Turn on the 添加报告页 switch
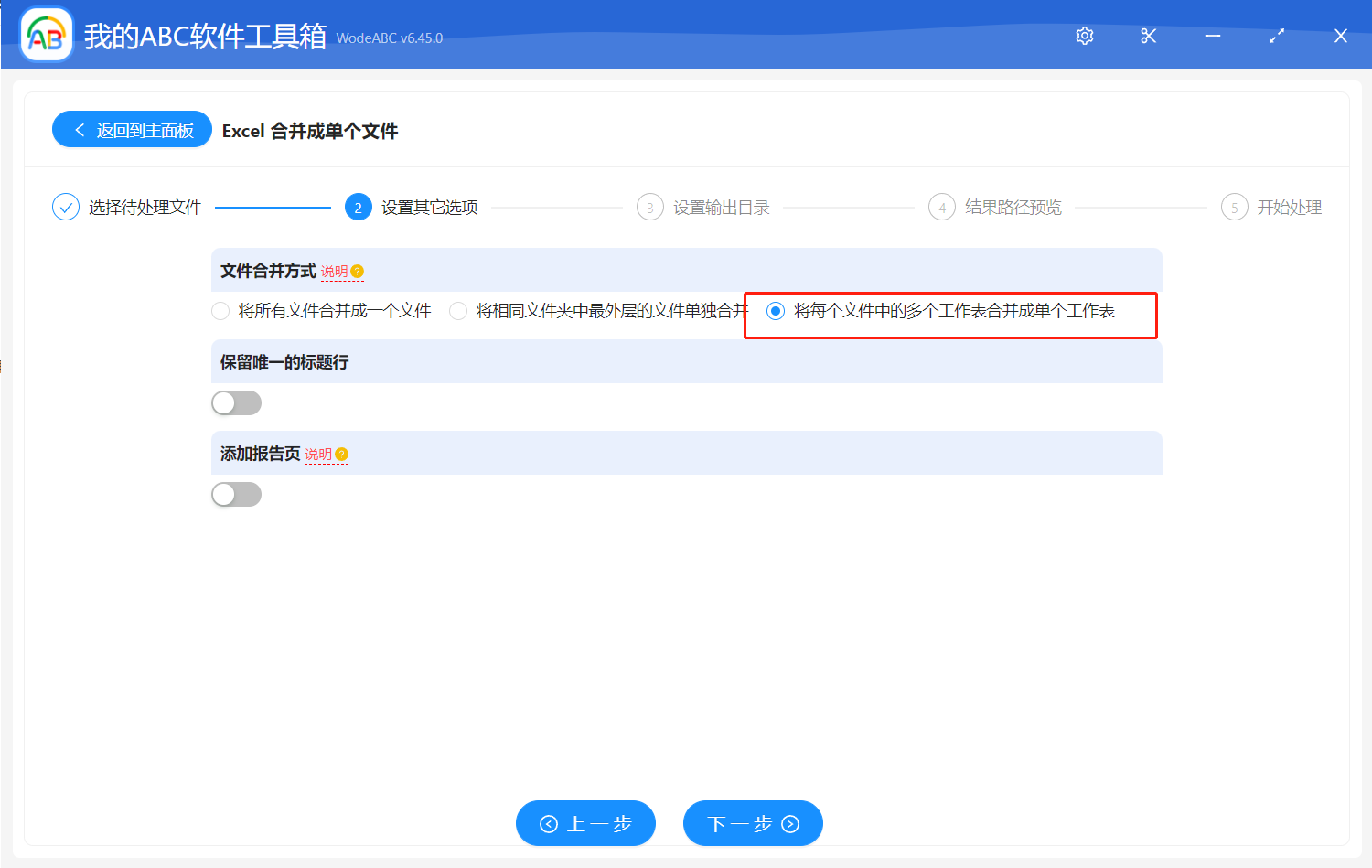The image size is (1372, 868). (x=236, y=494)
